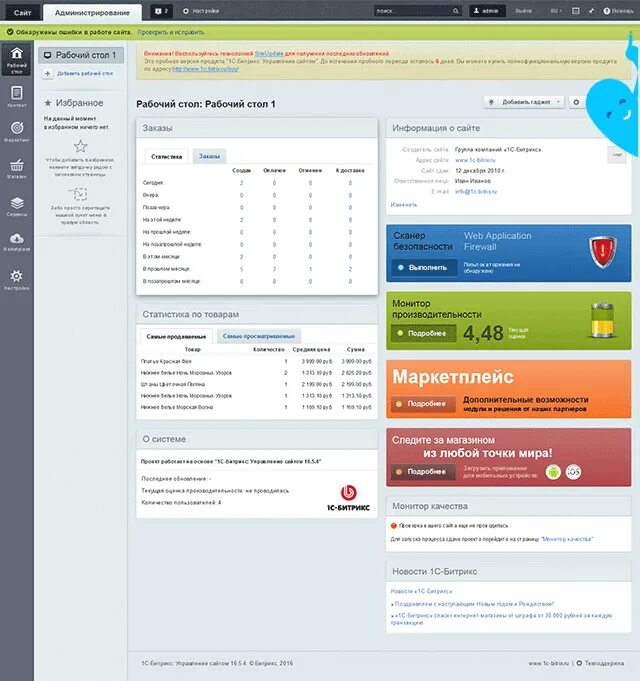The image size is (640, 681).
Task: Open news about штраф 30 000 рублей
Action: 501,619
